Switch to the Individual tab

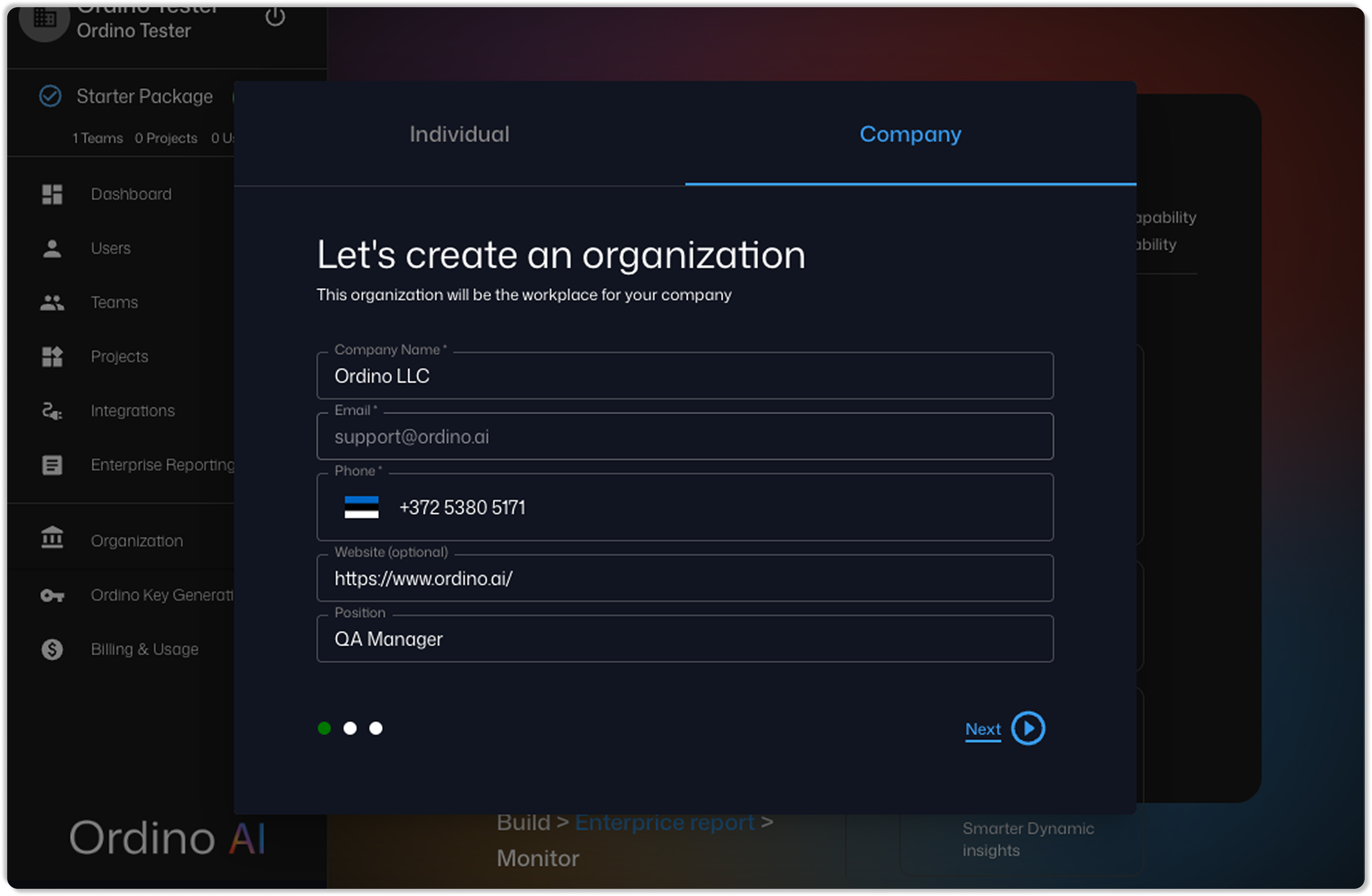click(460, 134)
